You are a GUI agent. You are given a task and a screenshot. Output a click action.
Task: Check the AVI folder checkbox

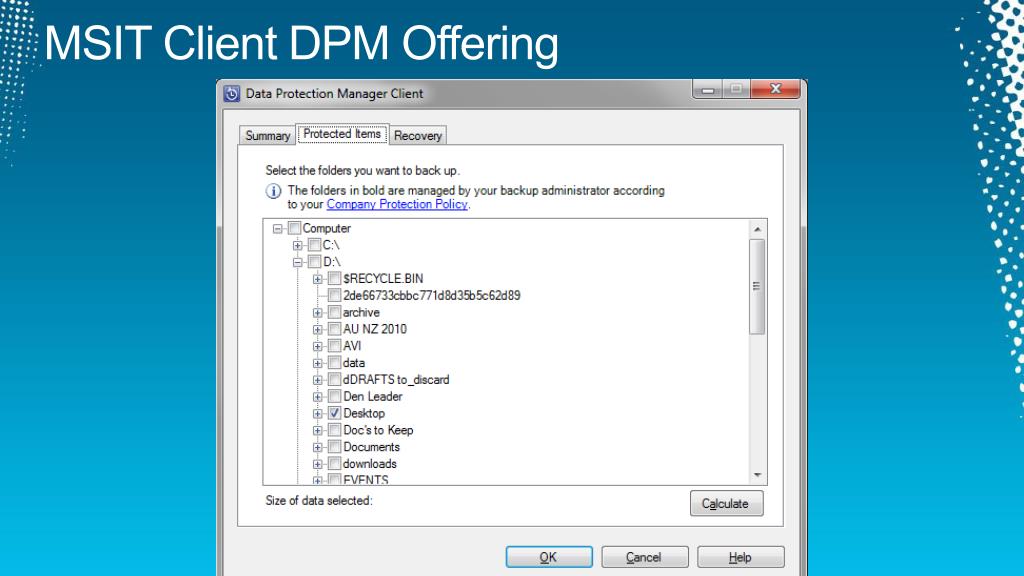click(334, 346)
